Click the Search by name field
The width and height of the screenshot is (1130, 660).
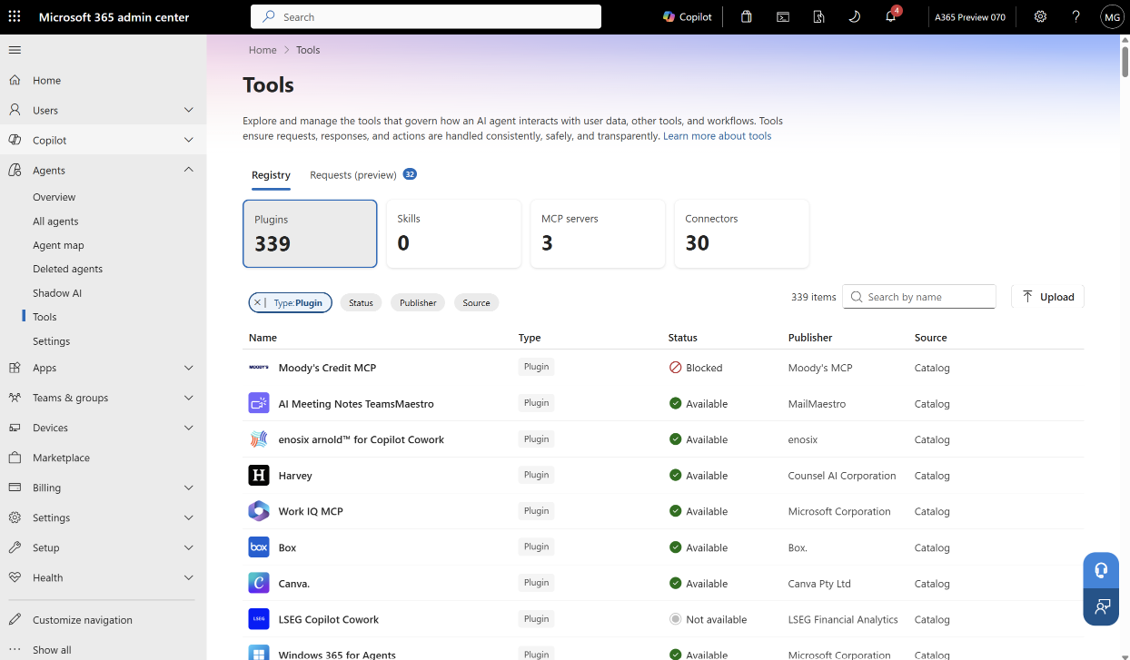[919, 297]
